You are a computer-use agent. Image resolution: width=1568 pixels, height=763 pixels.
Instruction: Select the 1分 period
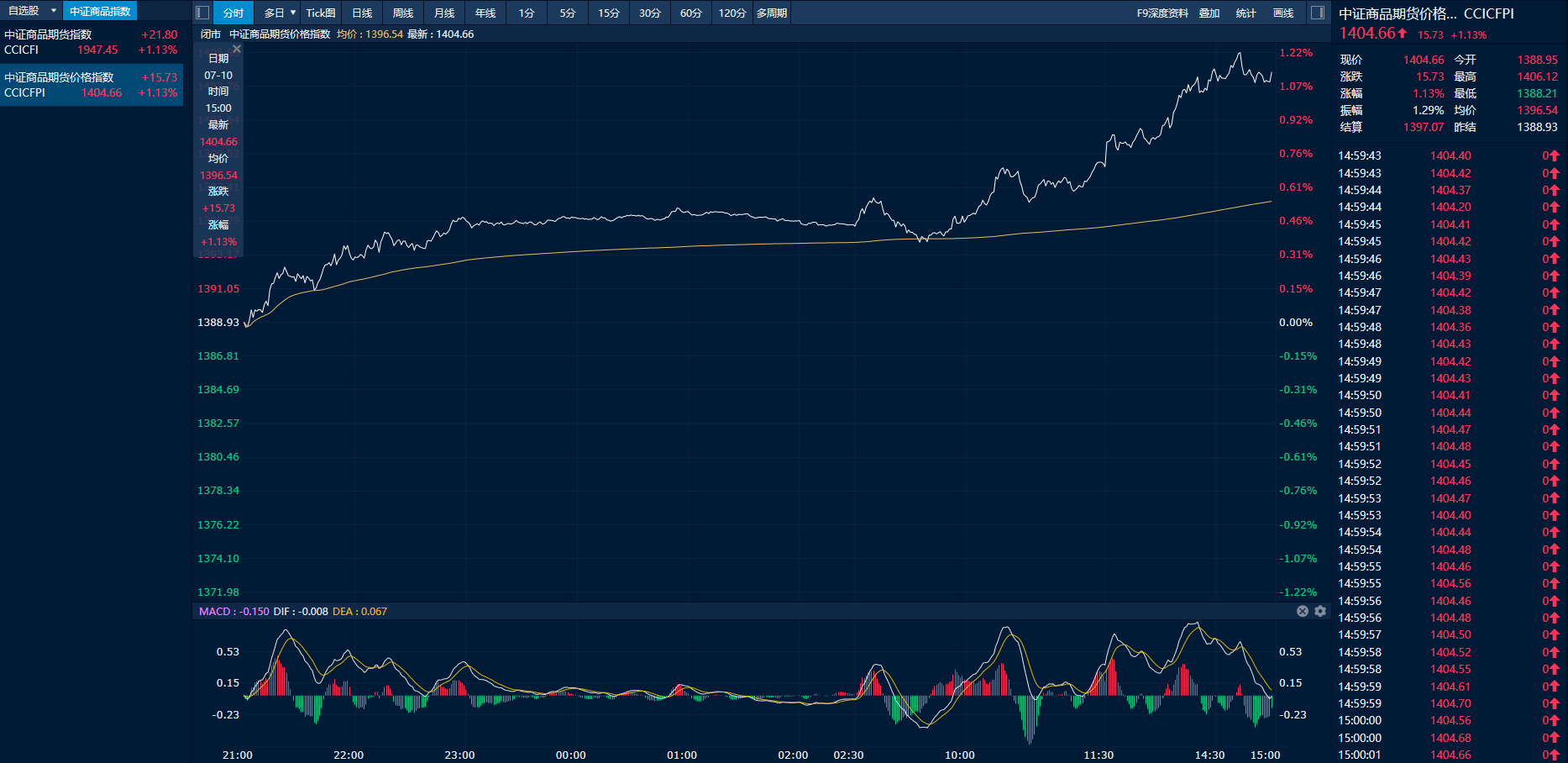point(527,13)
